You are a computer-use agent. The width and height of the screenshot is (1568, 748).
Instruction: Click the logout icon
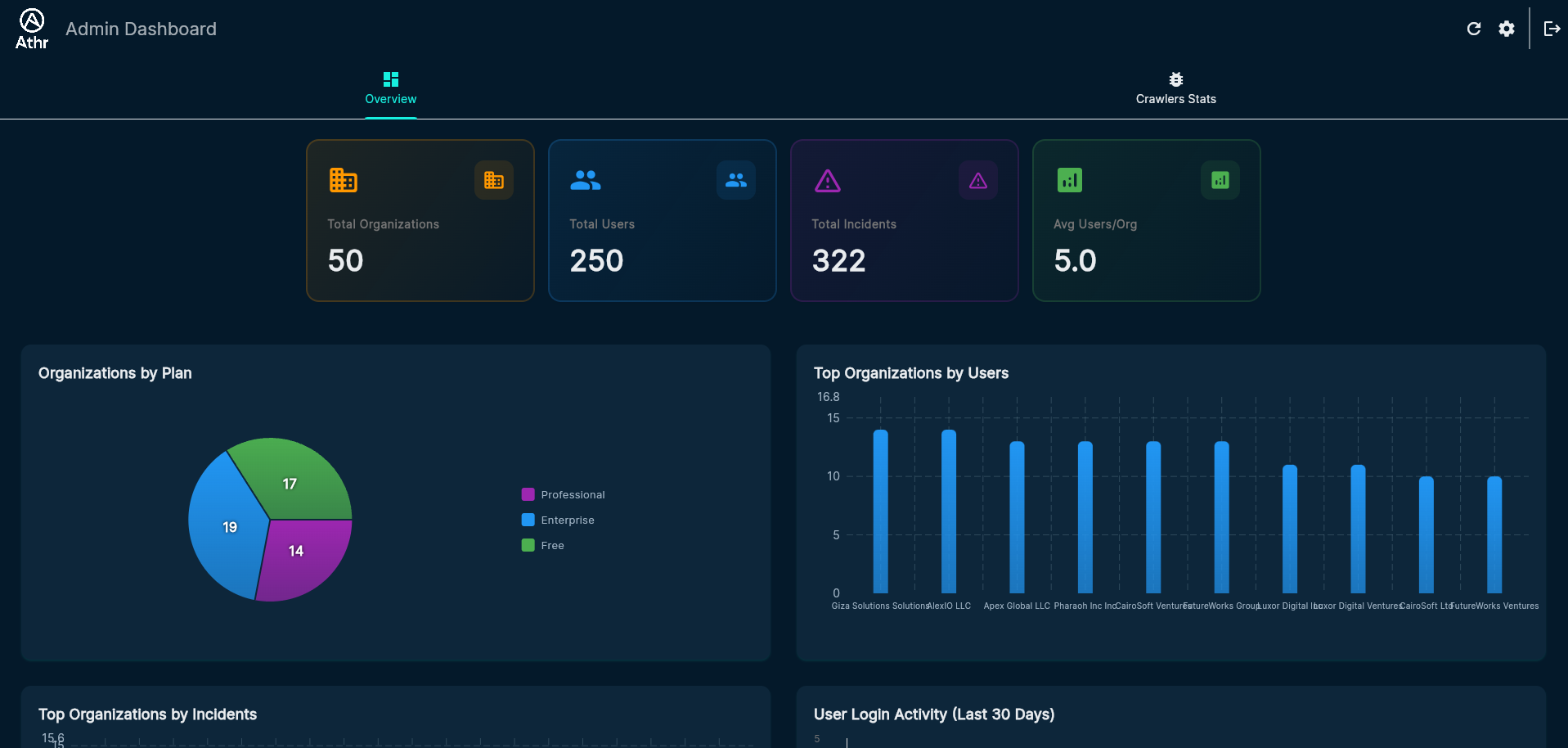coord(1552,29)
